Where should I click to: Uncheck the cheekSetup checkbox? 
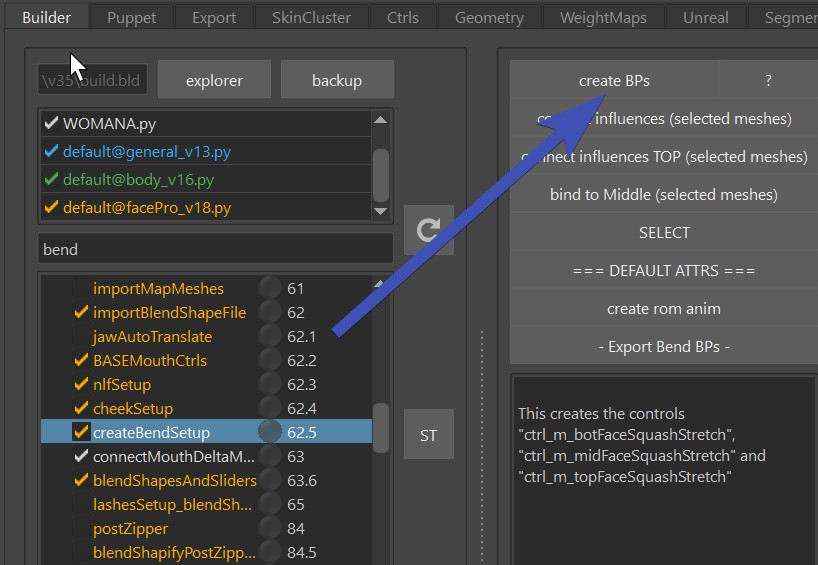[x=81, y=408]
